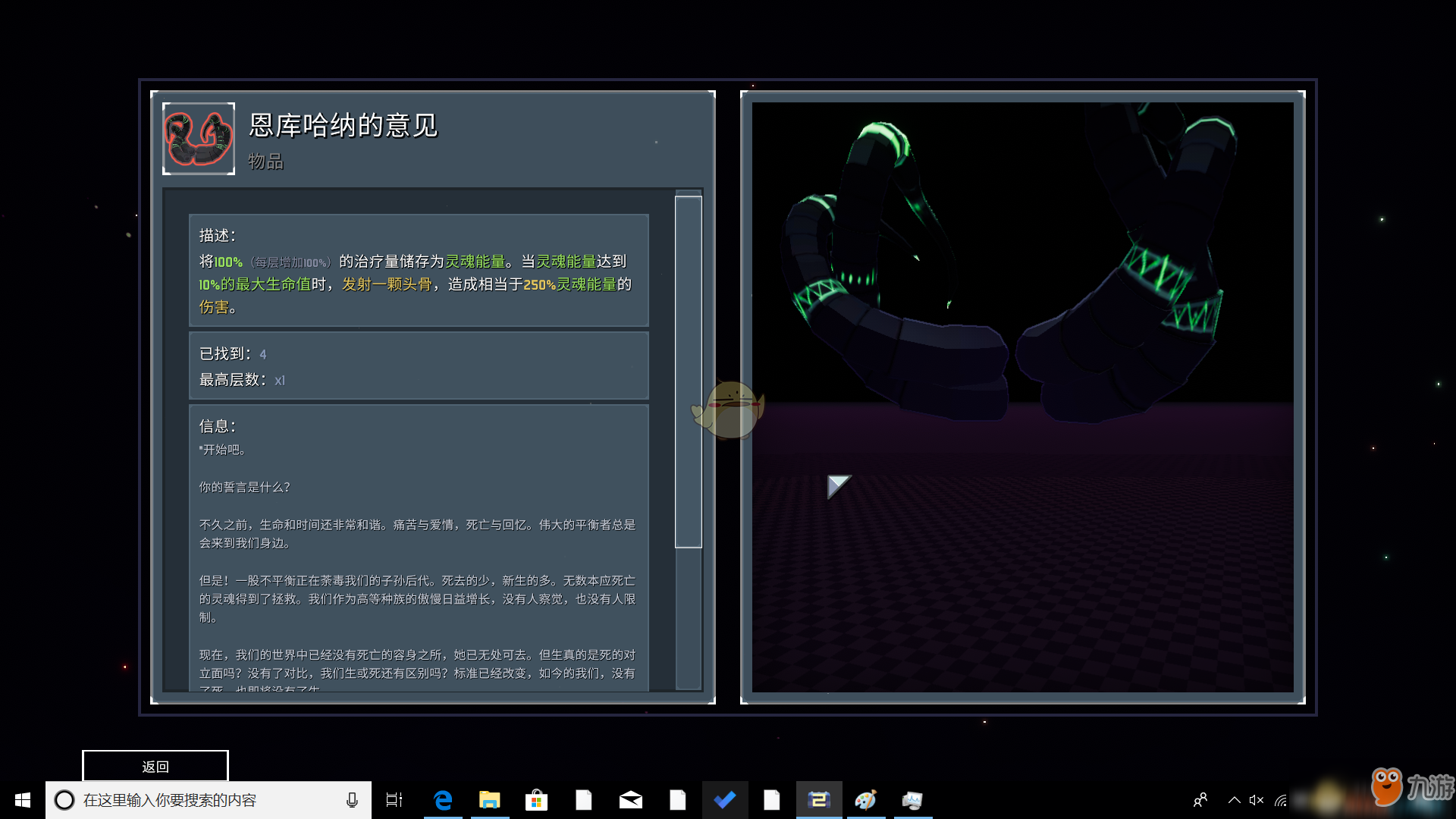The height and width of the screenshot is (819, 1456).
Task: Open Task View on taskbar
Action: click(394, 800)
